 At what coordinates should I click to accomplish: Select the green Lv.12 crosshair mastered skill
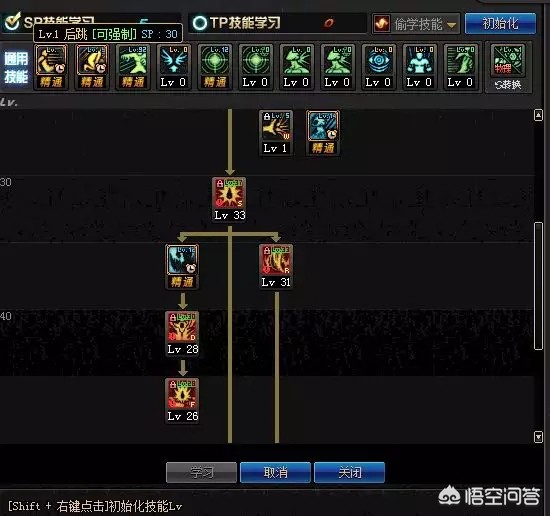pos(215,60)
